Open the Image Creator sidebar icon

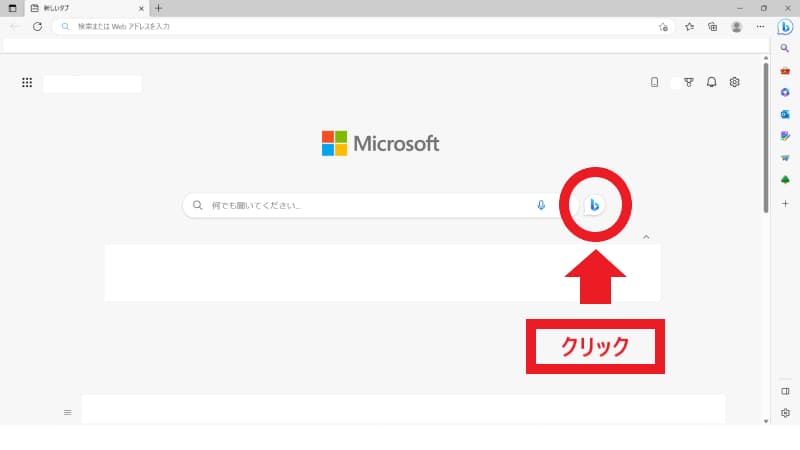click(x=785, y=136)
